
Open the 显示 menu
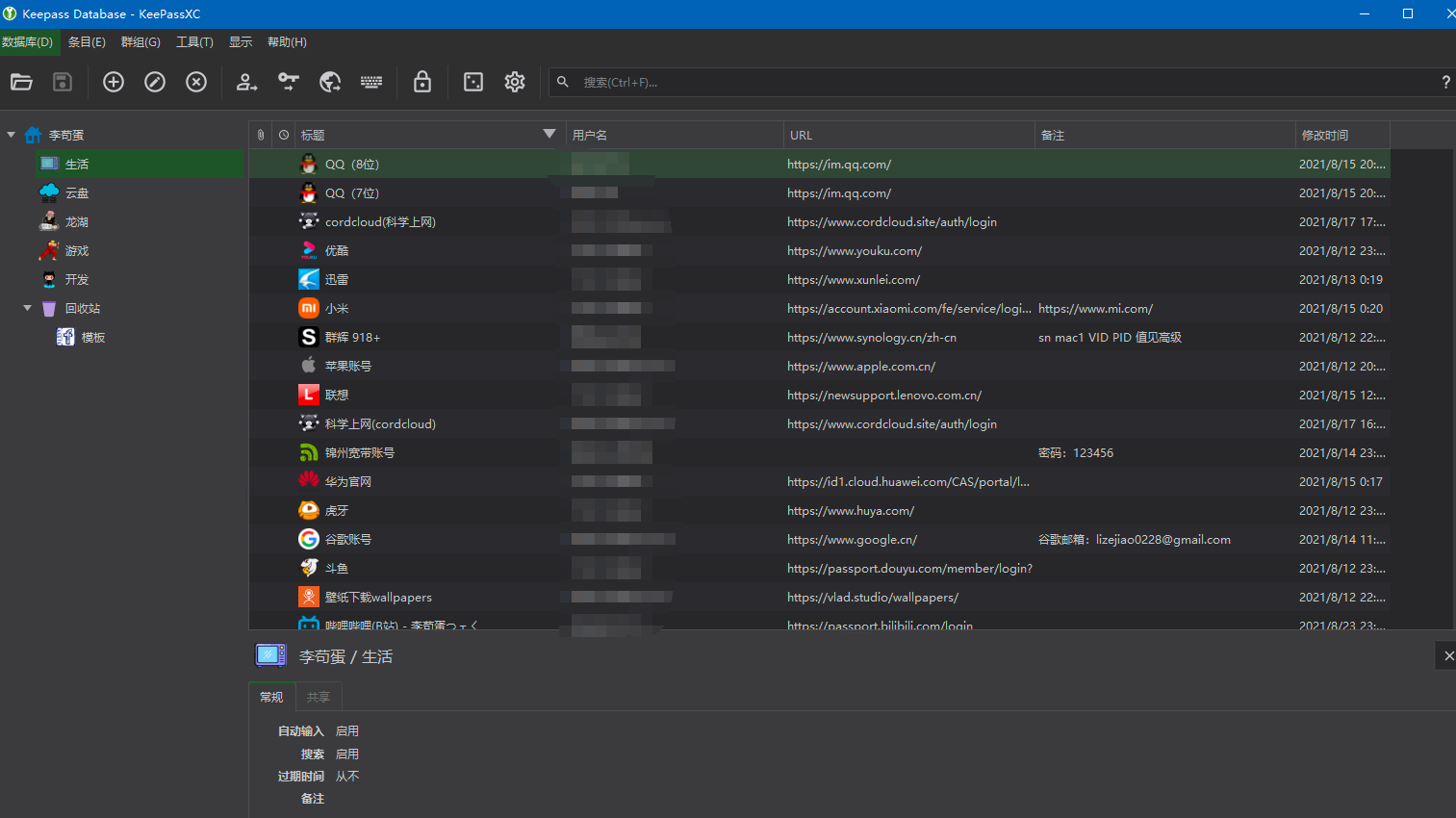(x=241, y=42)
